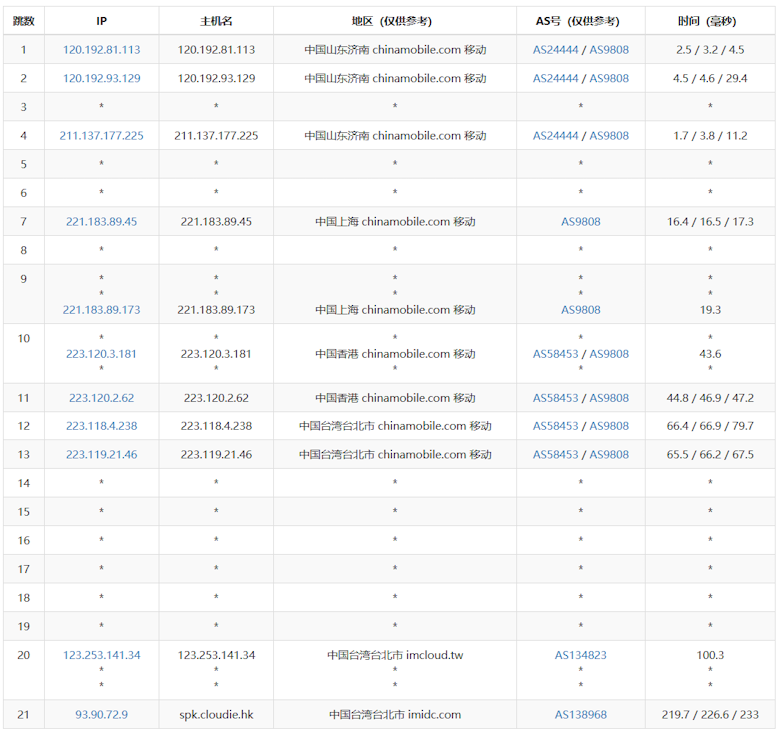Click AS58453 link in hop 11 row

point(556,398)
